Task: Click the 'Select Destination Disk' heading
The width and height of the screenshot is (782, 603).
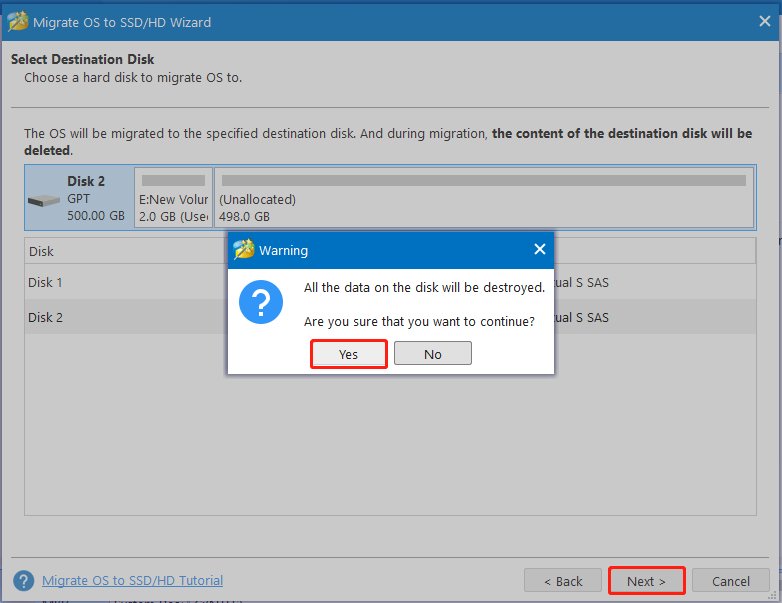Action: 82,59
